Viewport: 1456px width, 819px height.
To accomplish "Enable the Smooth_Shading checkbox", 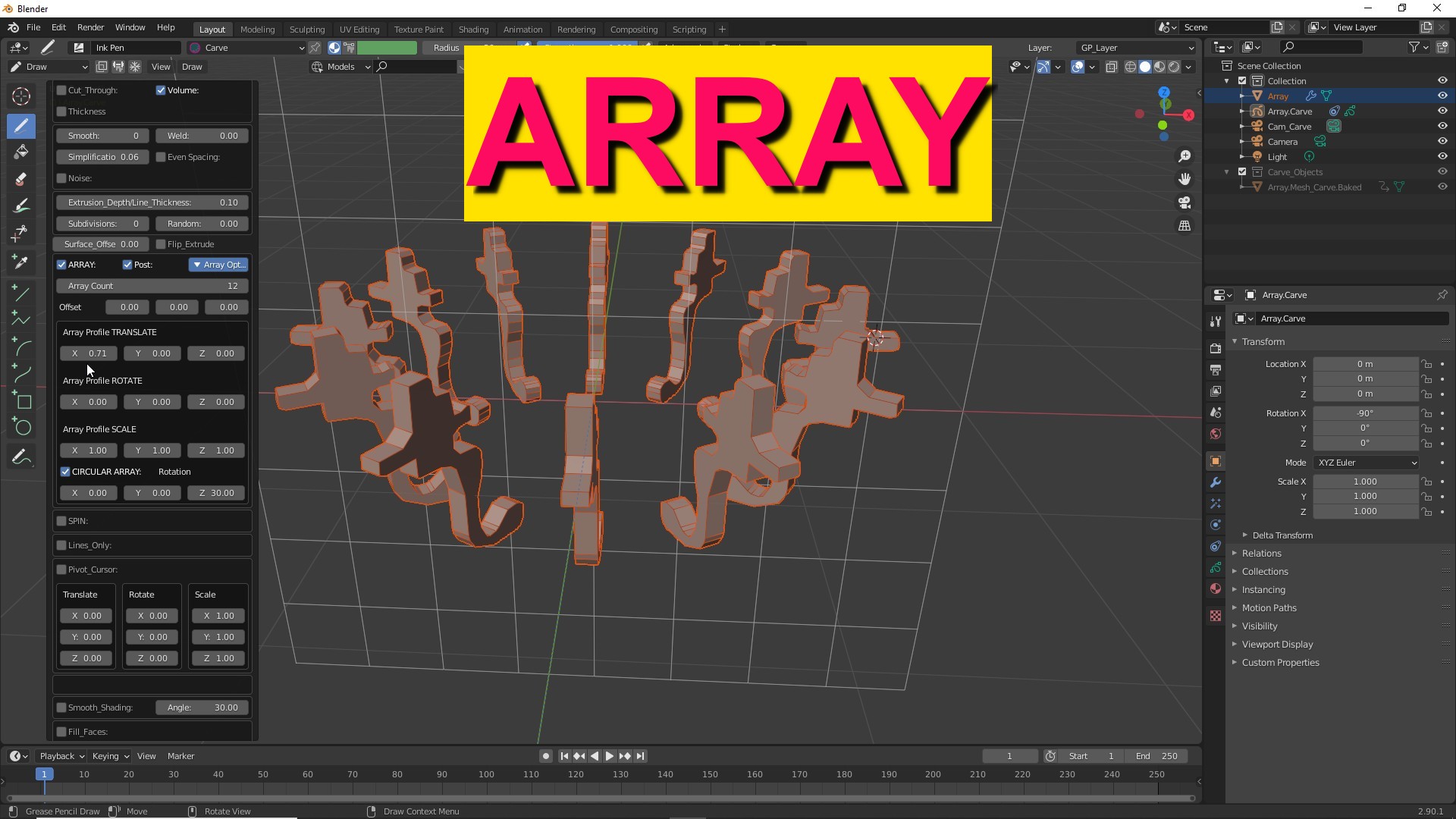I will click(x=61, y=708).
